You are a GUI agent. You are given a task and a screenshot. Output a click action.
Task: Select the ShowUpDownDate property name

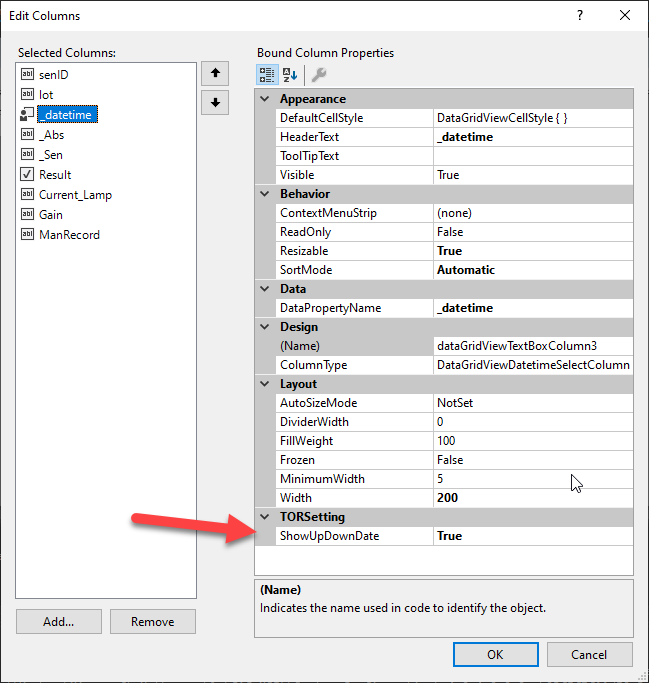click(329, 536)
